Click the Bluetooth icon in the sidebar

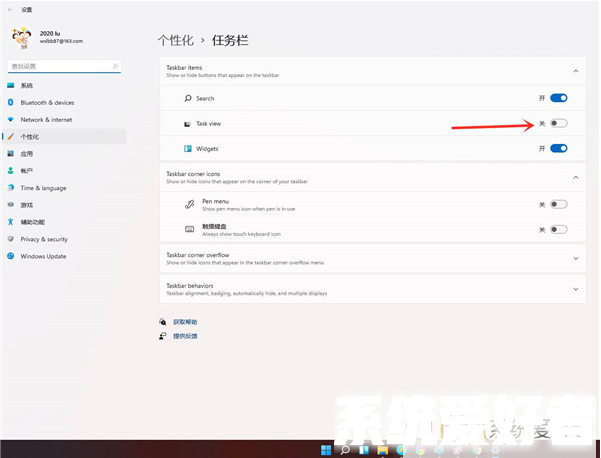coord(11,102)
